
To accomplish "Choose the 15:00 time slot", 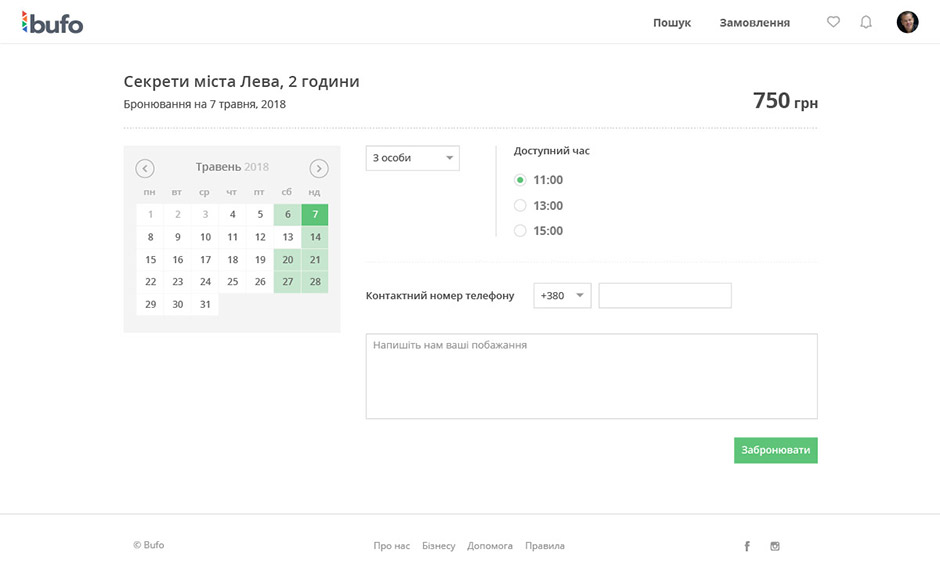I will [x=520, y=231].
